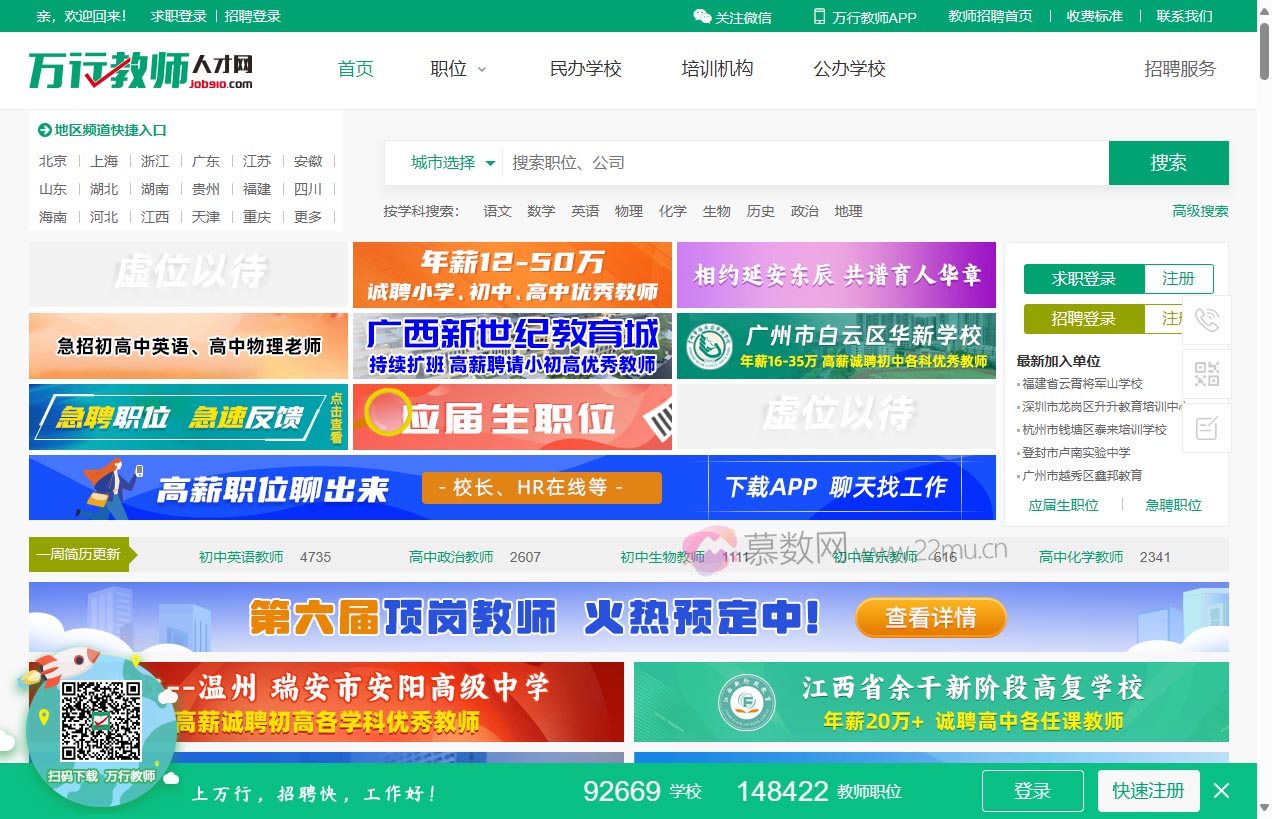Dismiss the bottom registration bar with X

(1221, 790)
